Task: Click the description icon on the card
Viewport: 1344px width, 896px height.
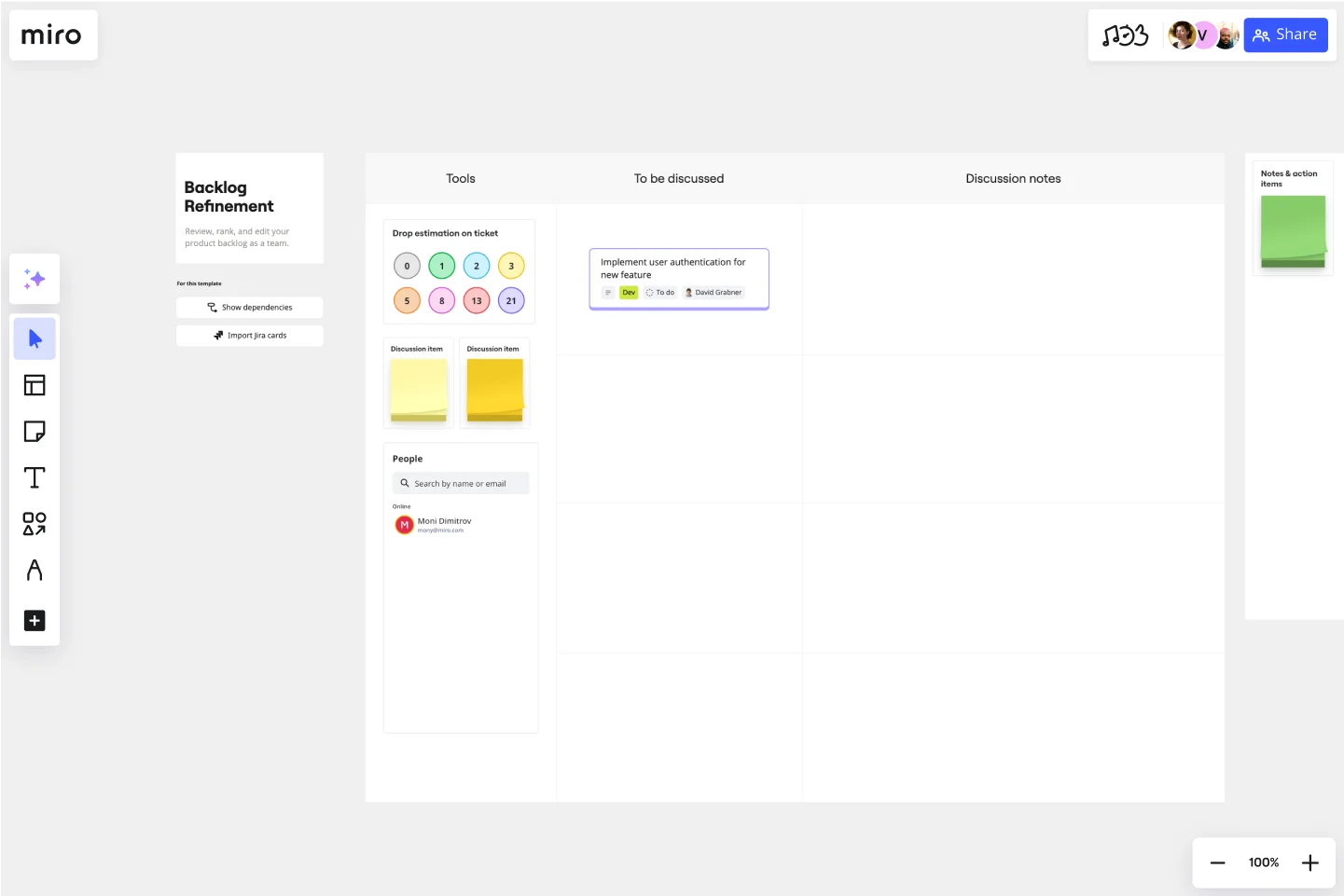Action: tap(608, 293)
